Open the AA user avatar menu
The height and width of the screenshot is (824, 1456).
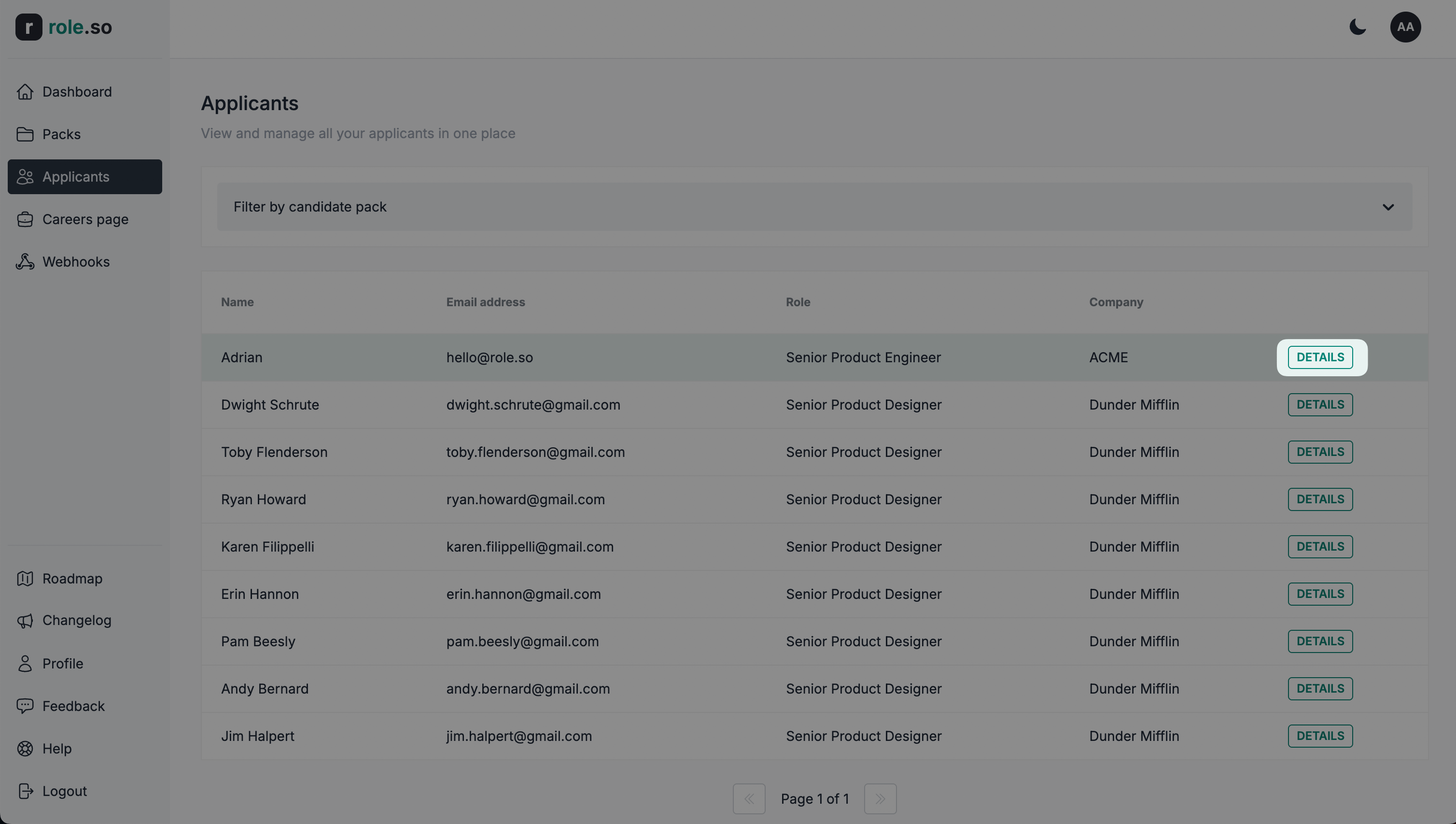click(1405, 27)
